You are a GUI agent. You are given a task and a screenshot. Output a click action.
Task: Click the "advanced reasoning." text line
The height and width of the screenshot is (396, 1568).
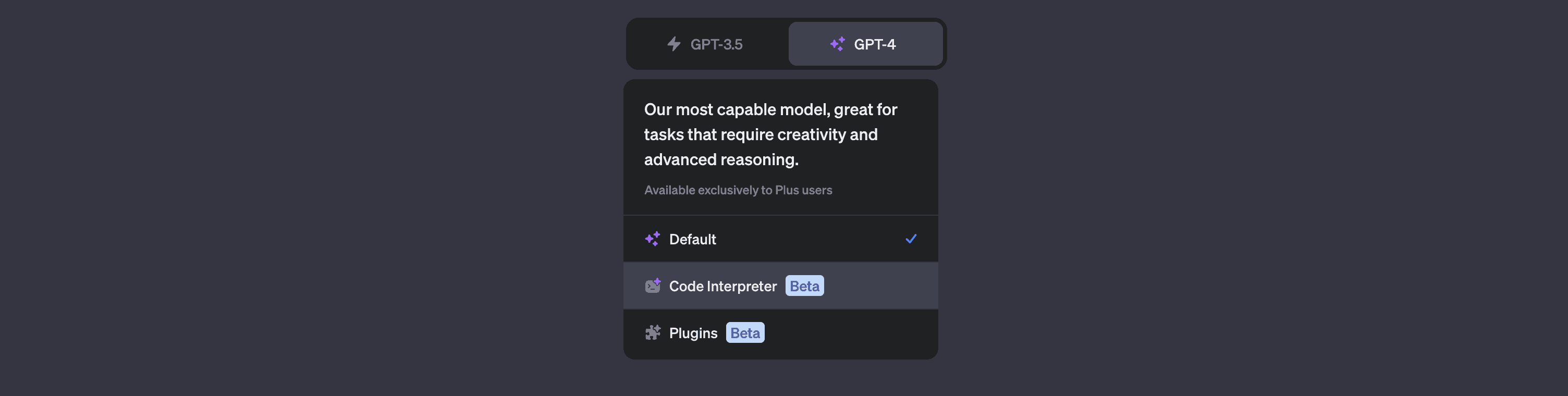click(x=721, y=159)
